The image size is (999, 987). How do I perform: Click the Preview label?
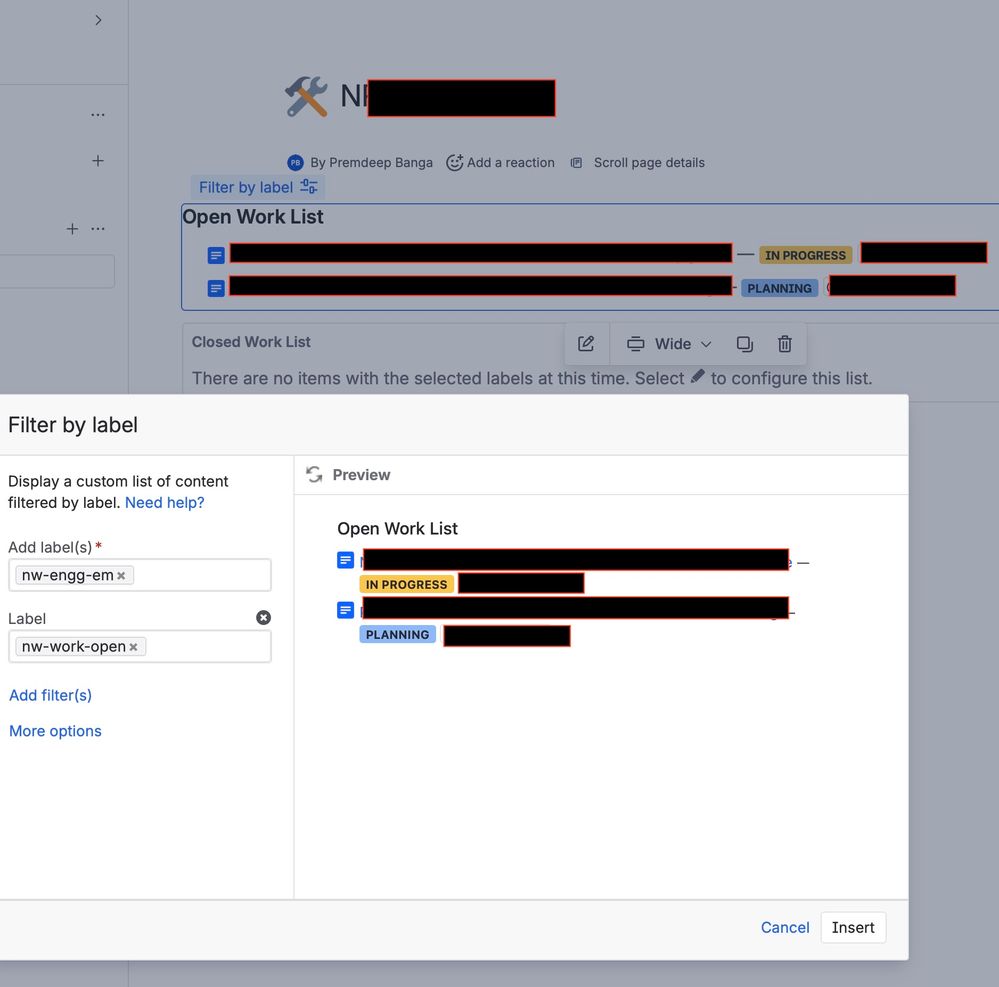(x=361, y=475)
